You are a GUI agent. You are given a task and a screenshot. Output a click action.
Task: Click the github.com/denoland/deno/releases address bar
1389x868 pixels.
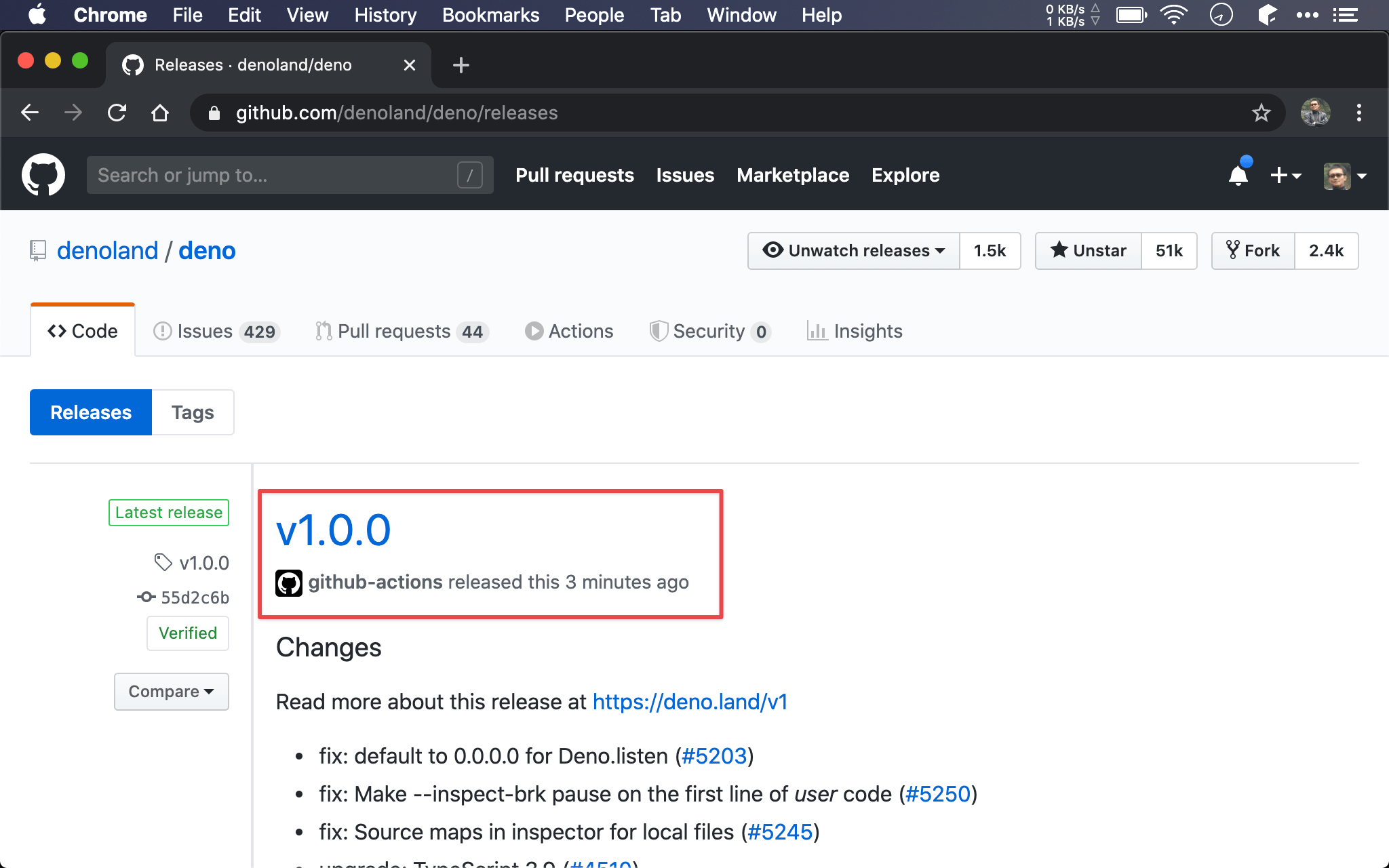tap(738, 113)
